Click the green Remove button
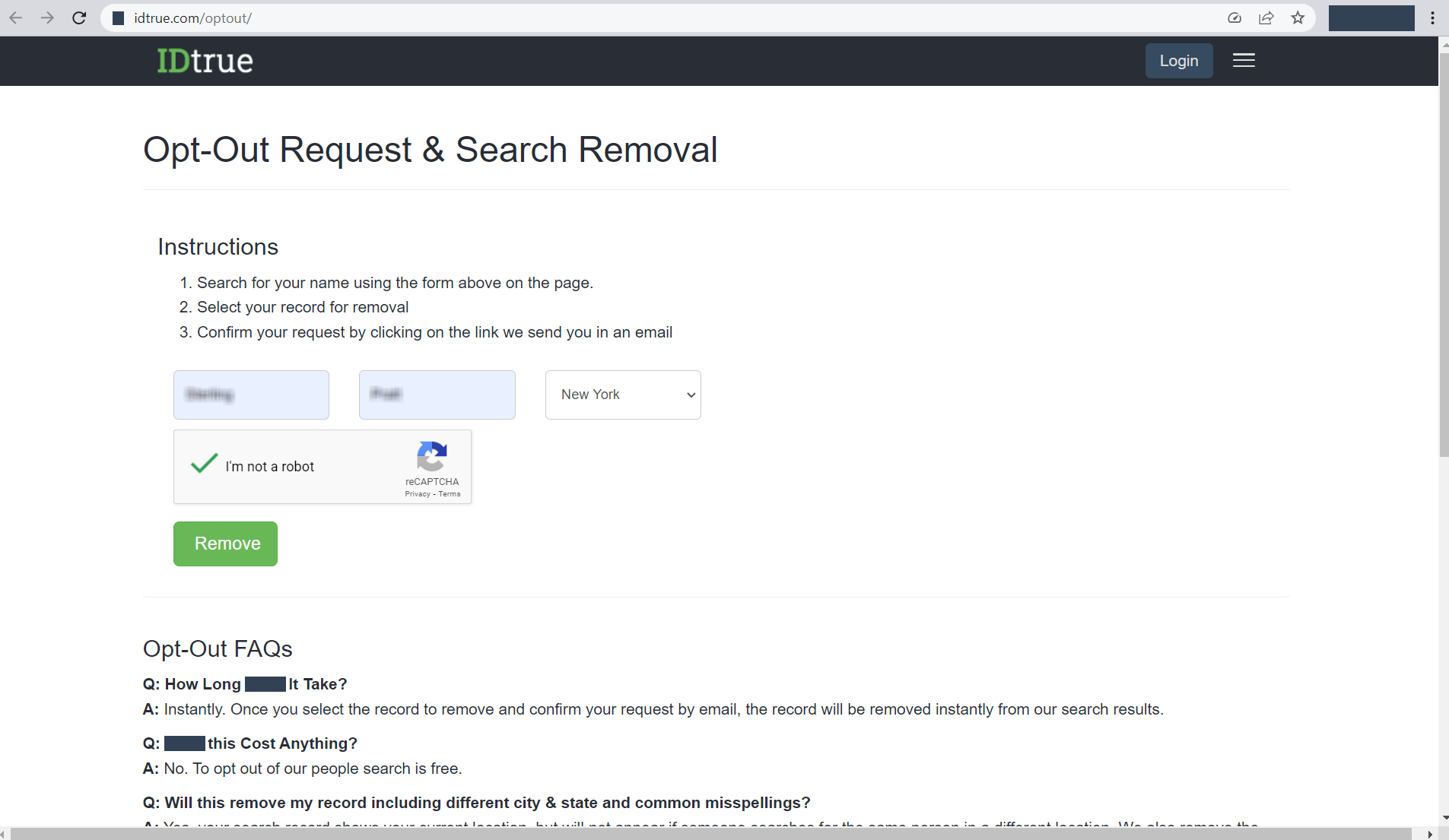This screenshot has width=1449, height=840. click(x=225, y=544)
